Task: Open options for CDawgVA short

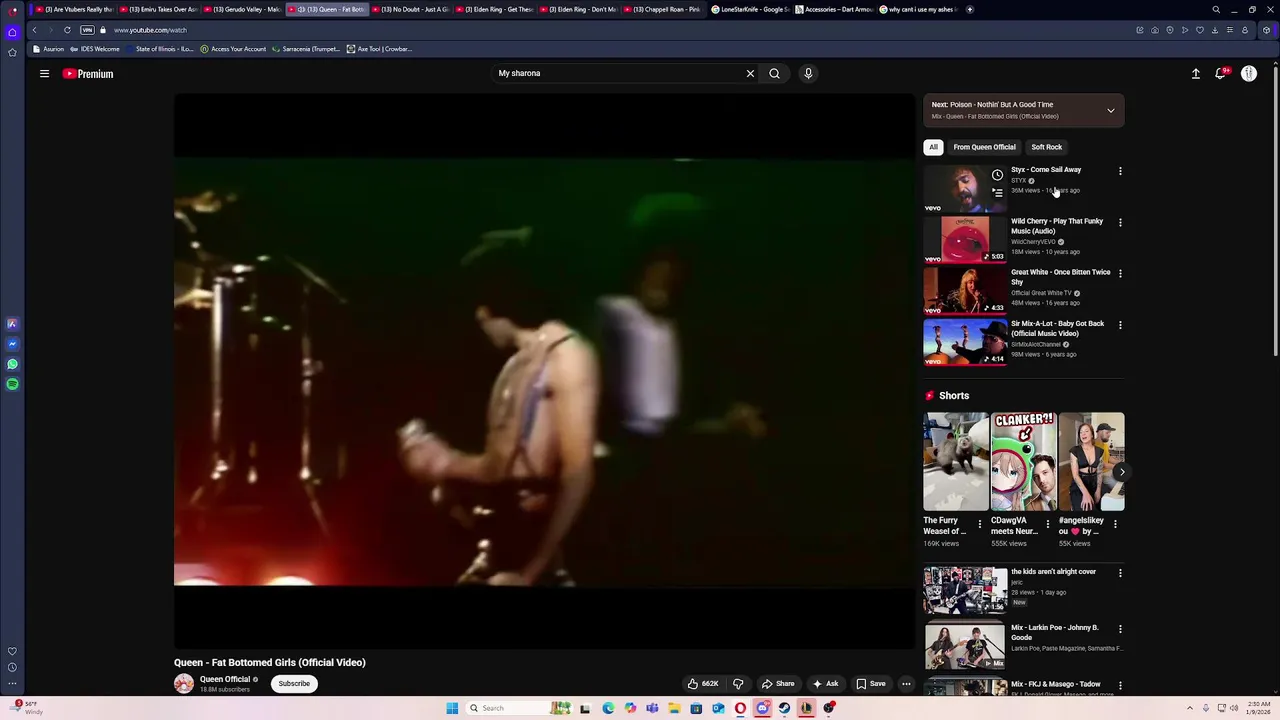Action: pyautogui.click(x=1047, y=524)
